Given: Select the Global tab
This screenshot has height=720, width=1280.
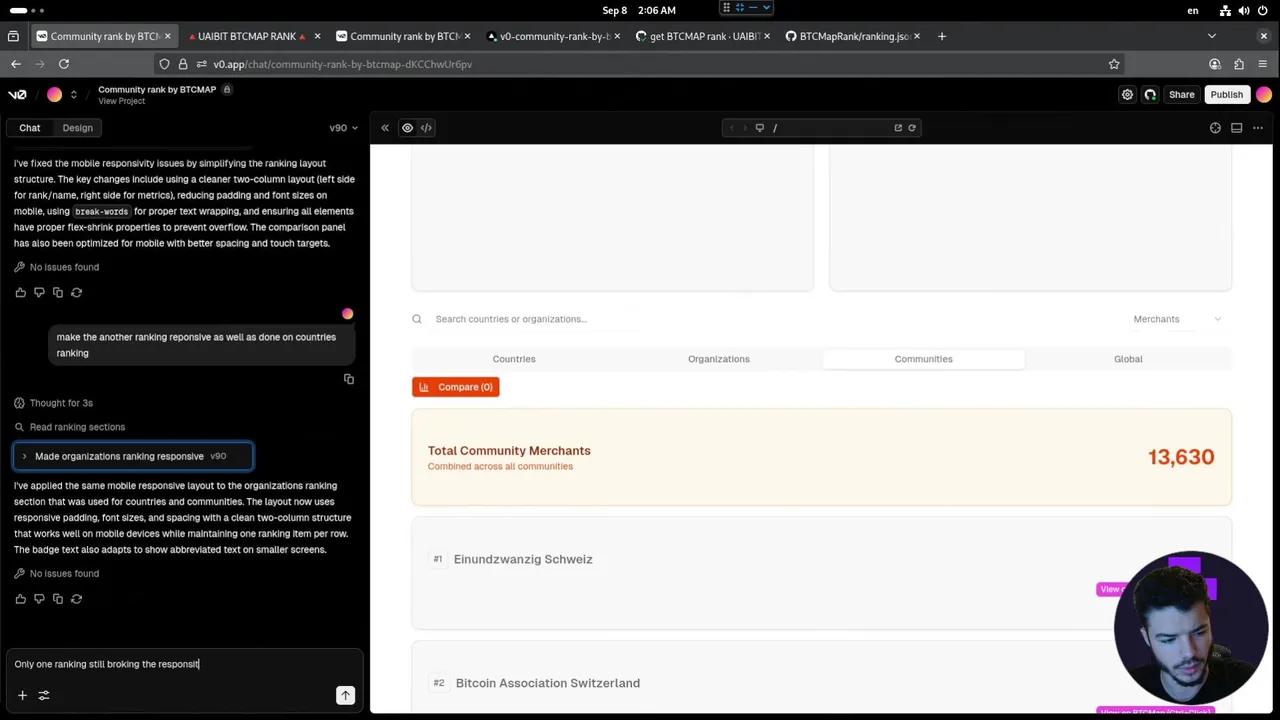Looking at the screenshot, I should click(x=1128, y=359).
